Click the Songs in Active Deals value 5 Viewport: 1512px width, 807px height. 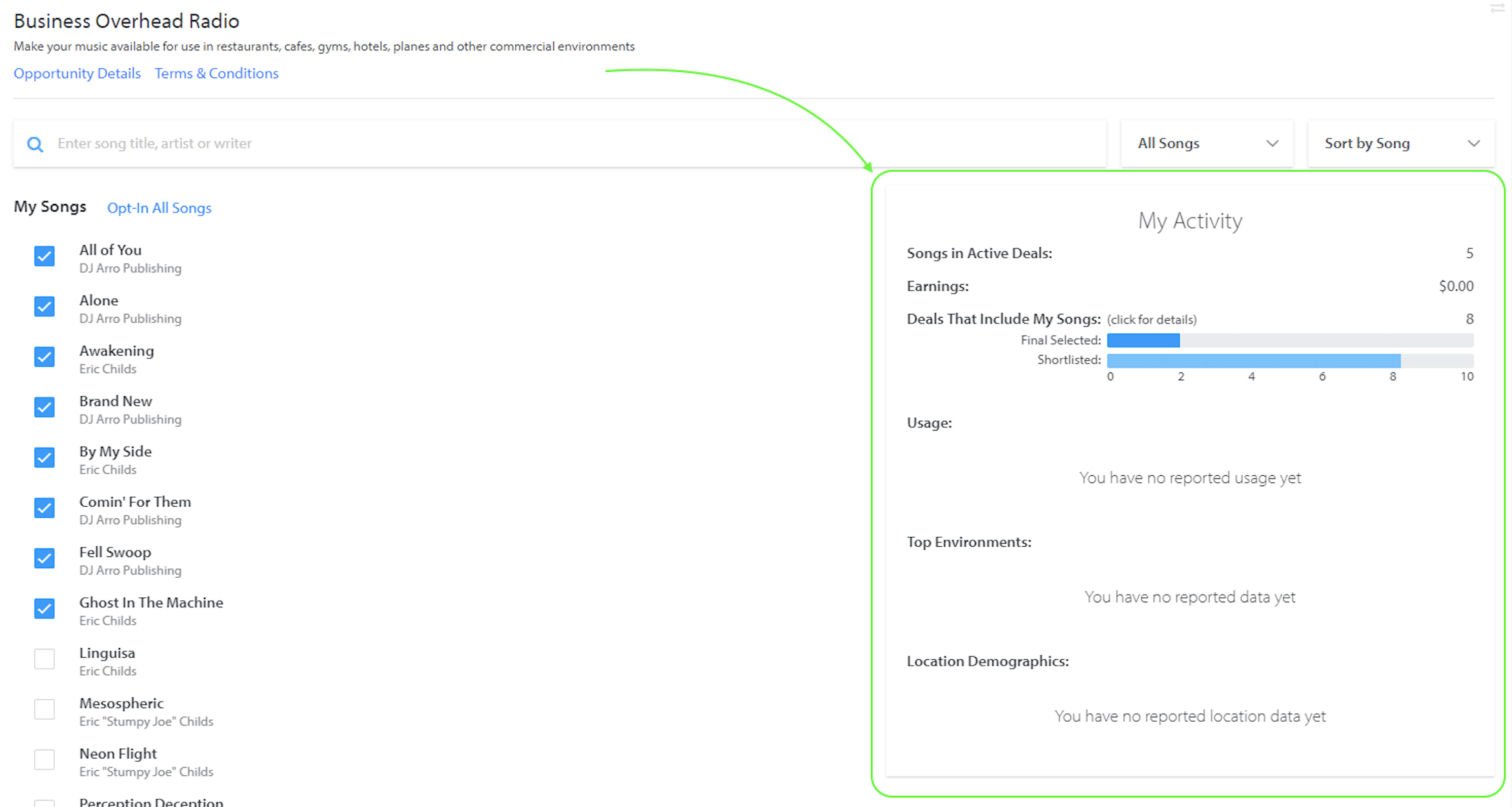tap(1469, 253)
